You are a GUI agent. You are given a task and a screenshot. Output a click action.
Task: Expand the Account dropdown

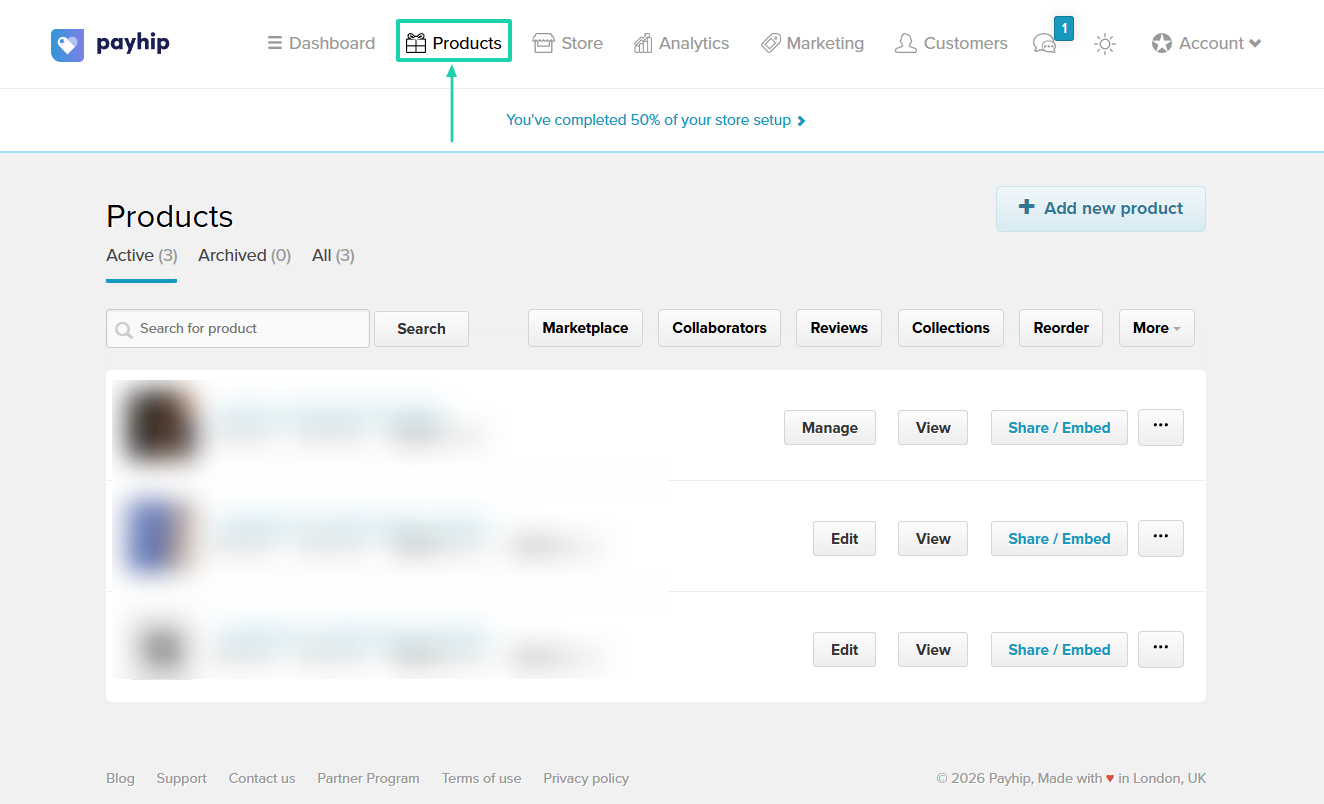tap(1206, 43)
